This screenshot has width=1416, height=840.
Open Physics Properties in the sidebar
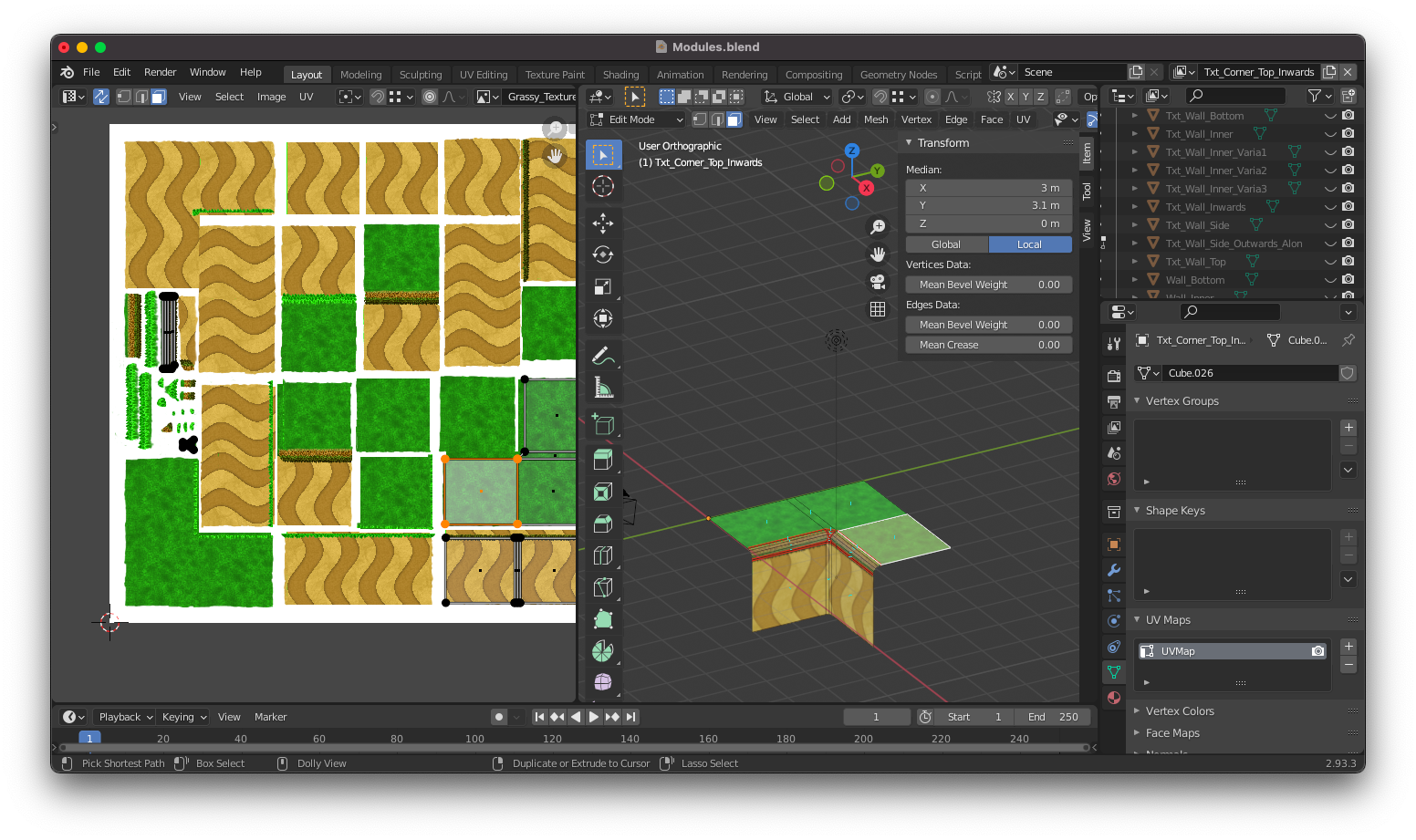pyautogui.click(x=1113, y=621)
